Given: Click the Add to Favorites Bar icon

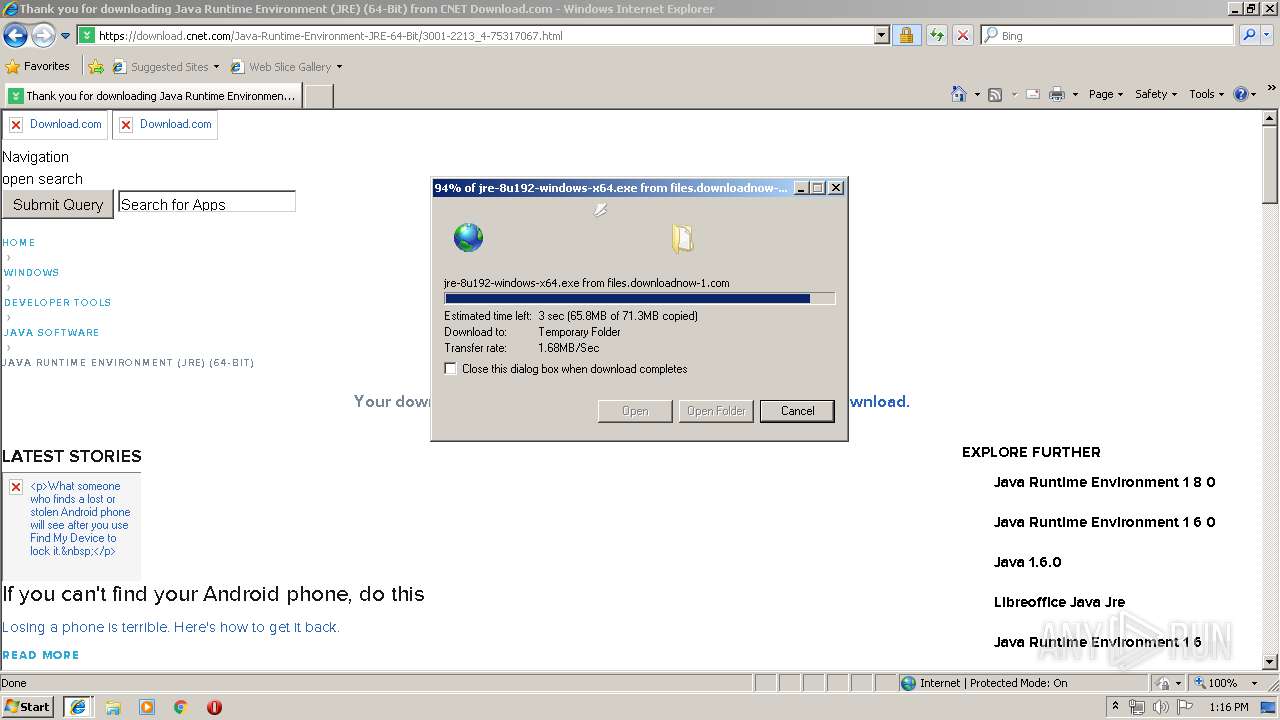Looking at the screenshot, I should 96,67.
